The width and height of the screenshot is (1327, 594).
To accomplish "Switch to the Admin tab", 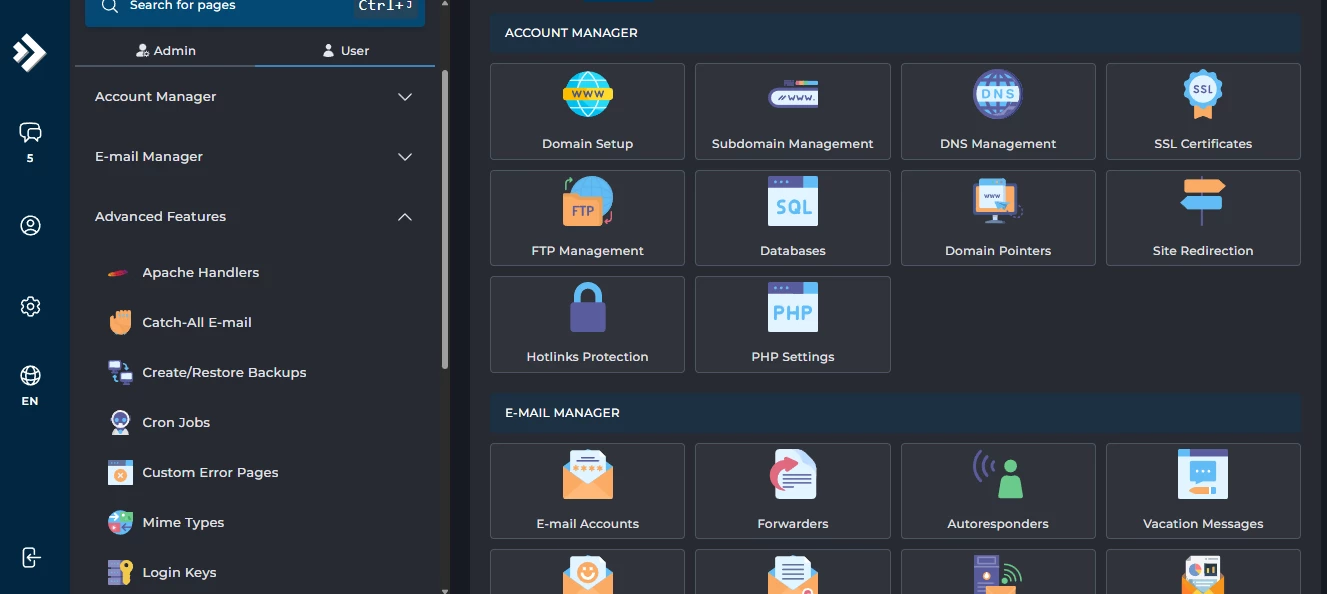I will [x=166, y=50].
